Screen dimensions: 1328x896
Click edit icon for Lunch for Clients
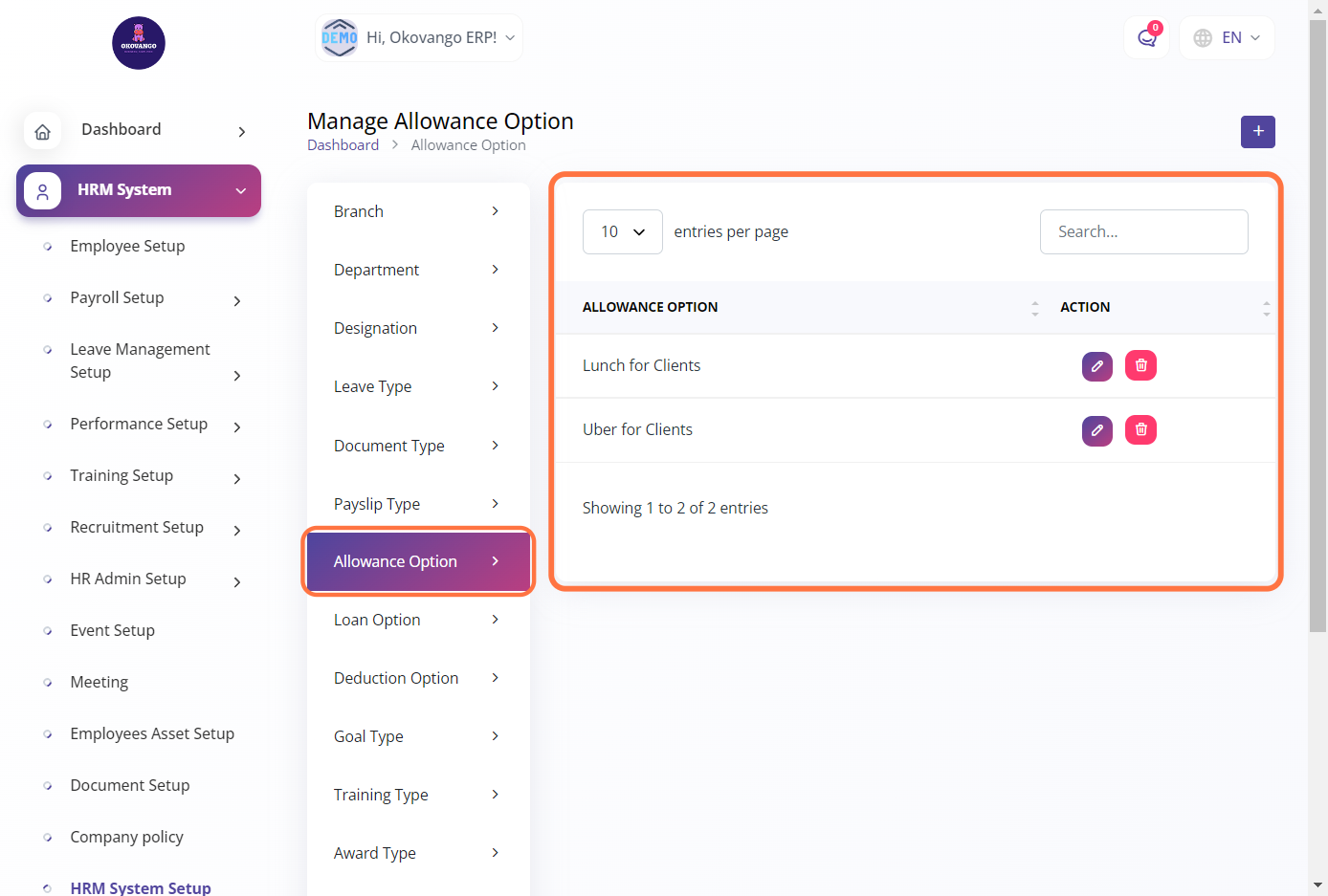point(1096,366)
